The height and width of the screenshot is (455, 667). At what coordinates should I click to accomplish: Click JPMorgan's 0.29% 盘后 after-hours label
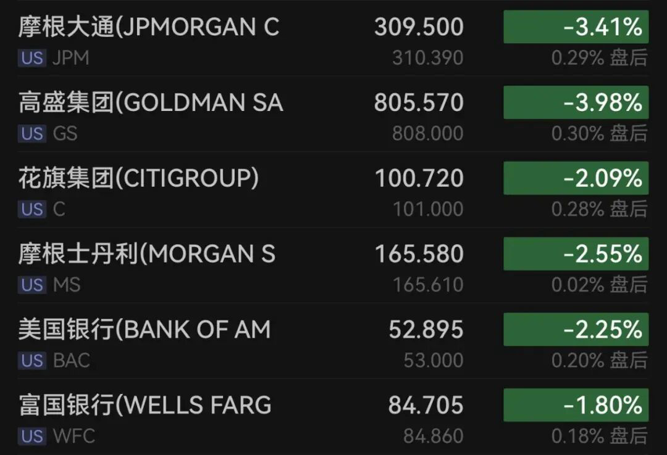pyautogui.click(x=599, y=58)
